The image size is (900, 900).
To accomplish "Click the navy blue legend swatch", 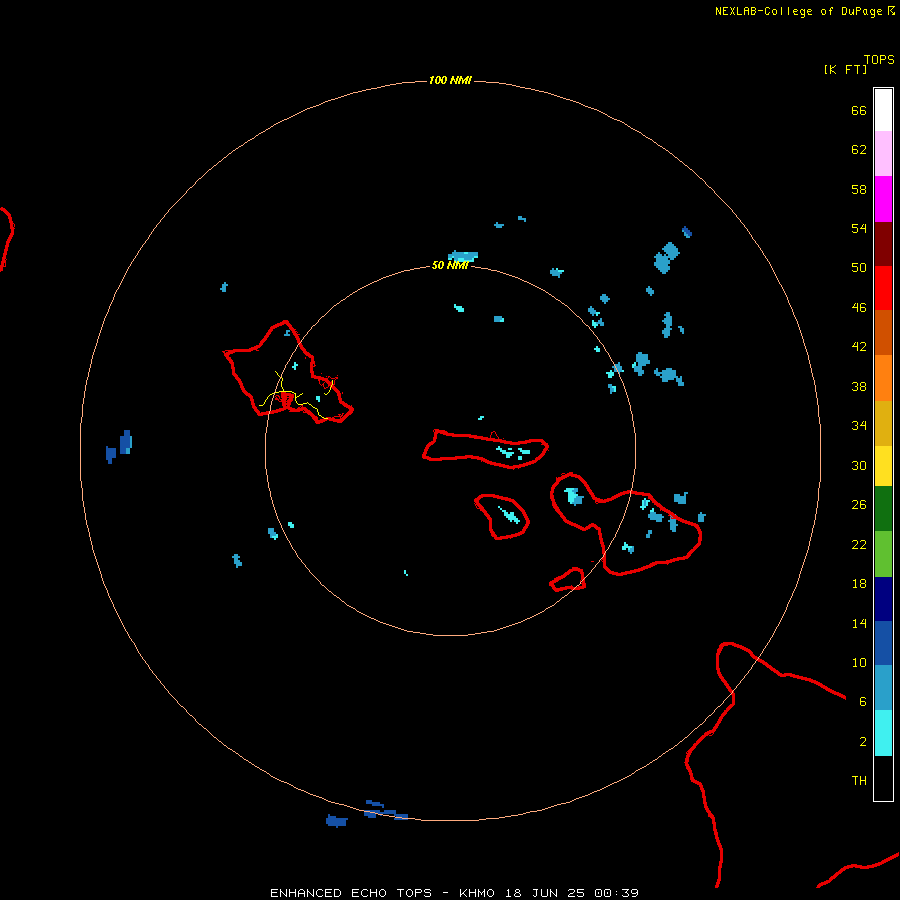I will tap(883, 599).
